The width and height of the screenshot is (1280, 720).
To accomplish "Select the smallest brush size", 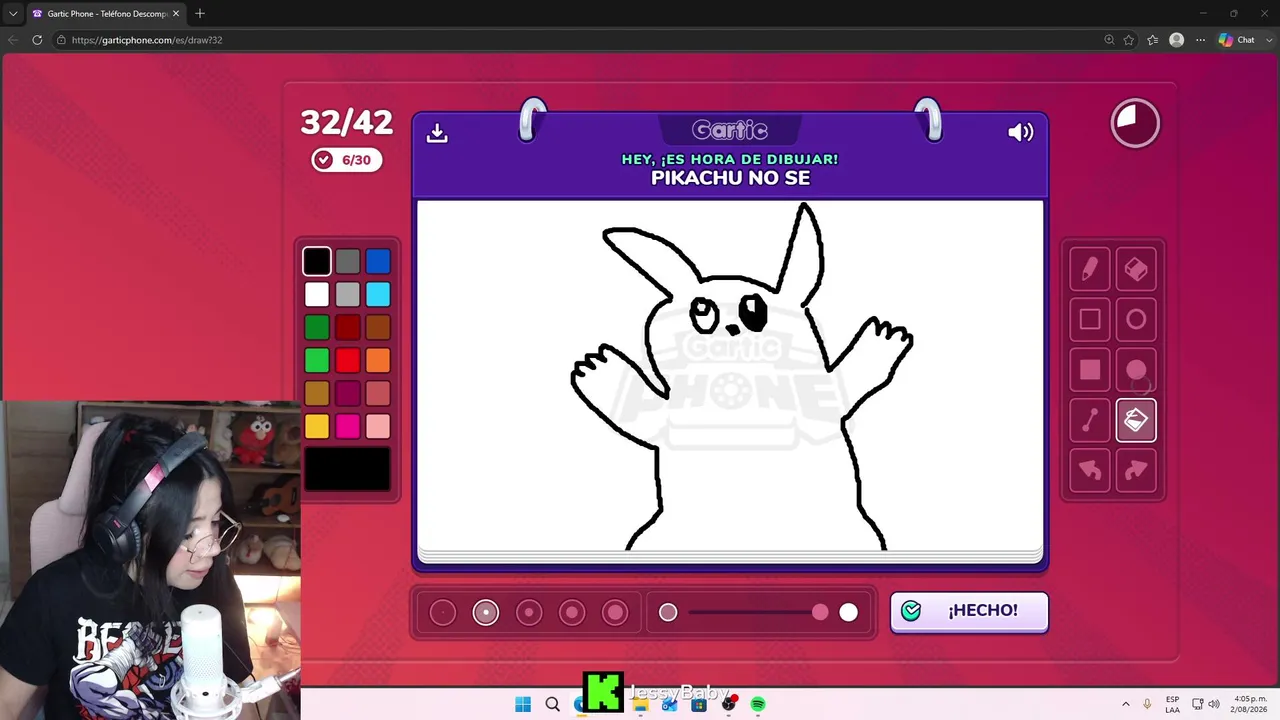I will point(443,612).
